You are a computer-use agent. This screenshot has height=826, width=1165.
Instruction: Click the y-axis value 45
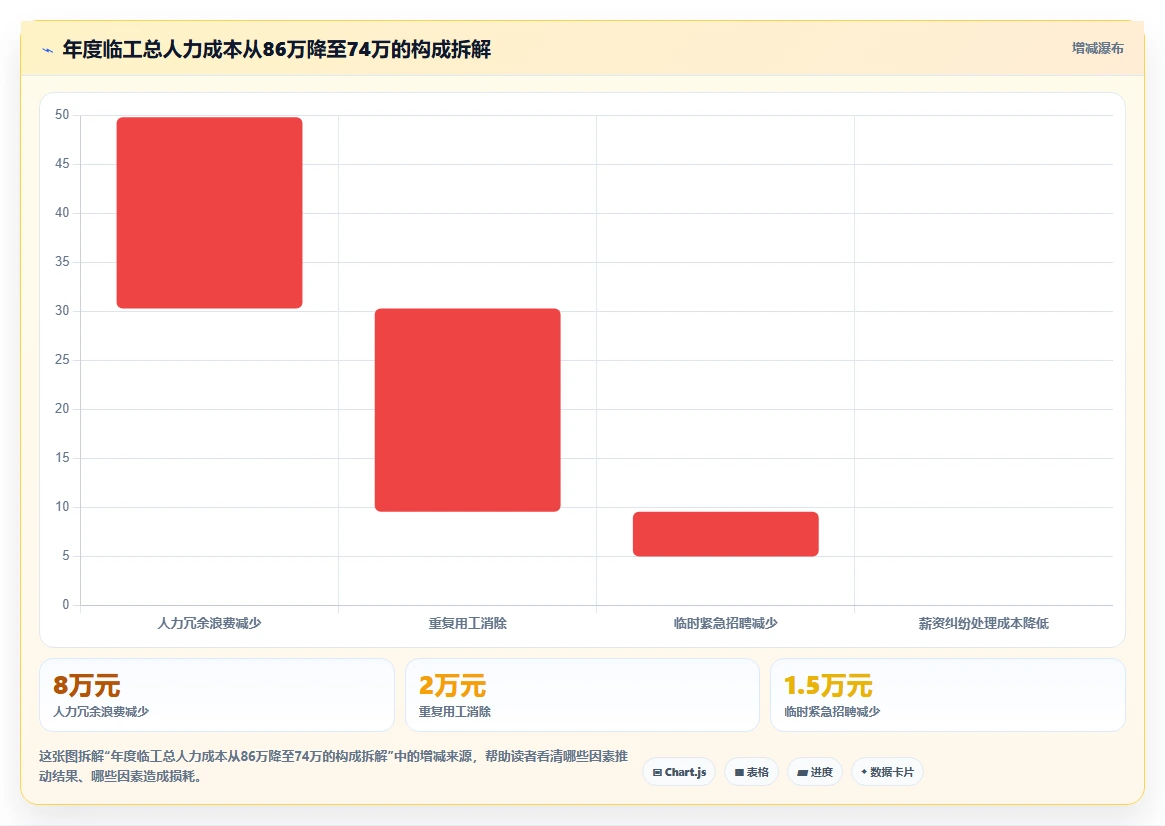62,163
